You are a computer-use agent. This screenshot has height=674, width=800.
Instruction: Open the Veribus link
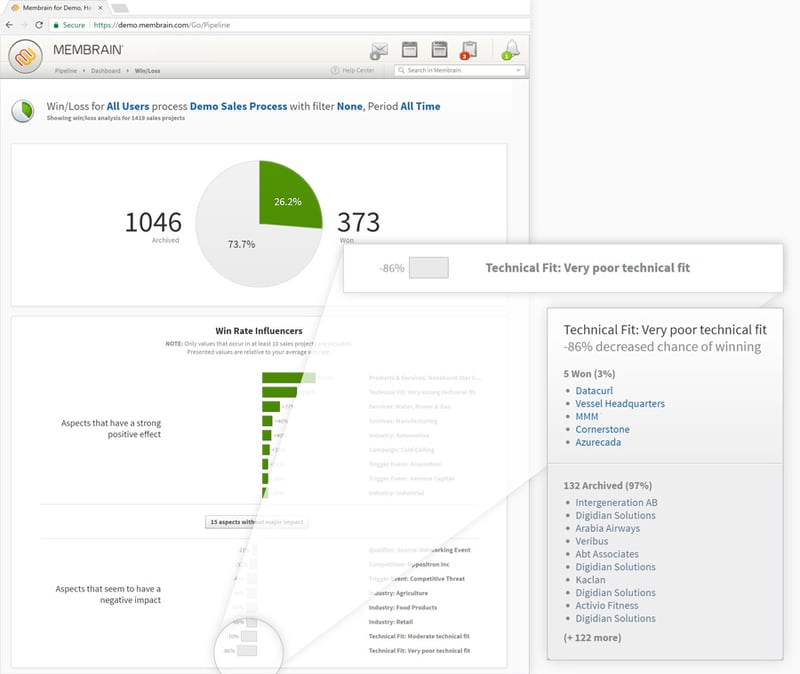[x=592, y=541]
